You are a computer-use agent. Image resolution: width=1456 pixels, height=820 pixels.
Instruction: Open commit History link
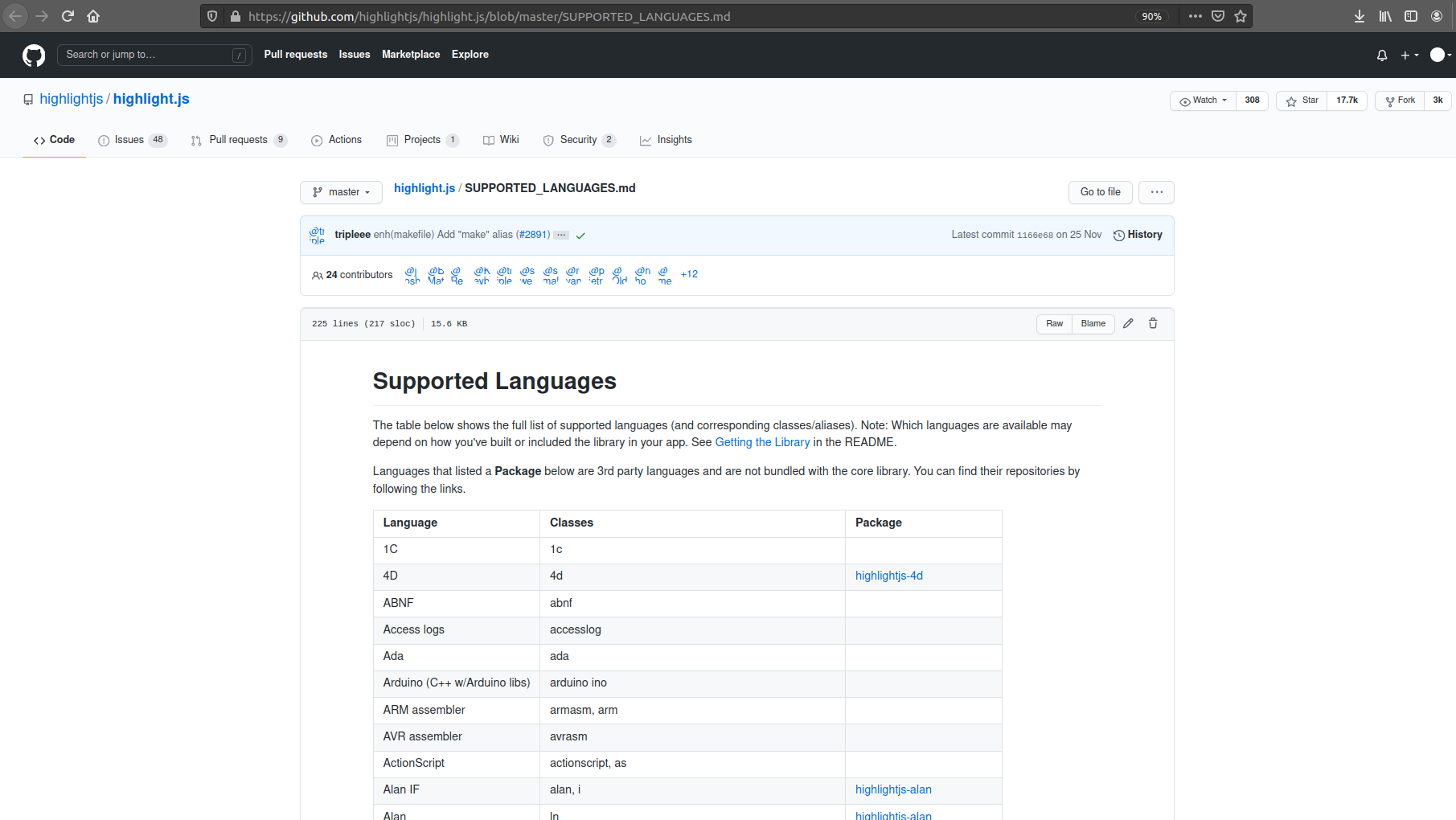click(x=1138, y=235)
